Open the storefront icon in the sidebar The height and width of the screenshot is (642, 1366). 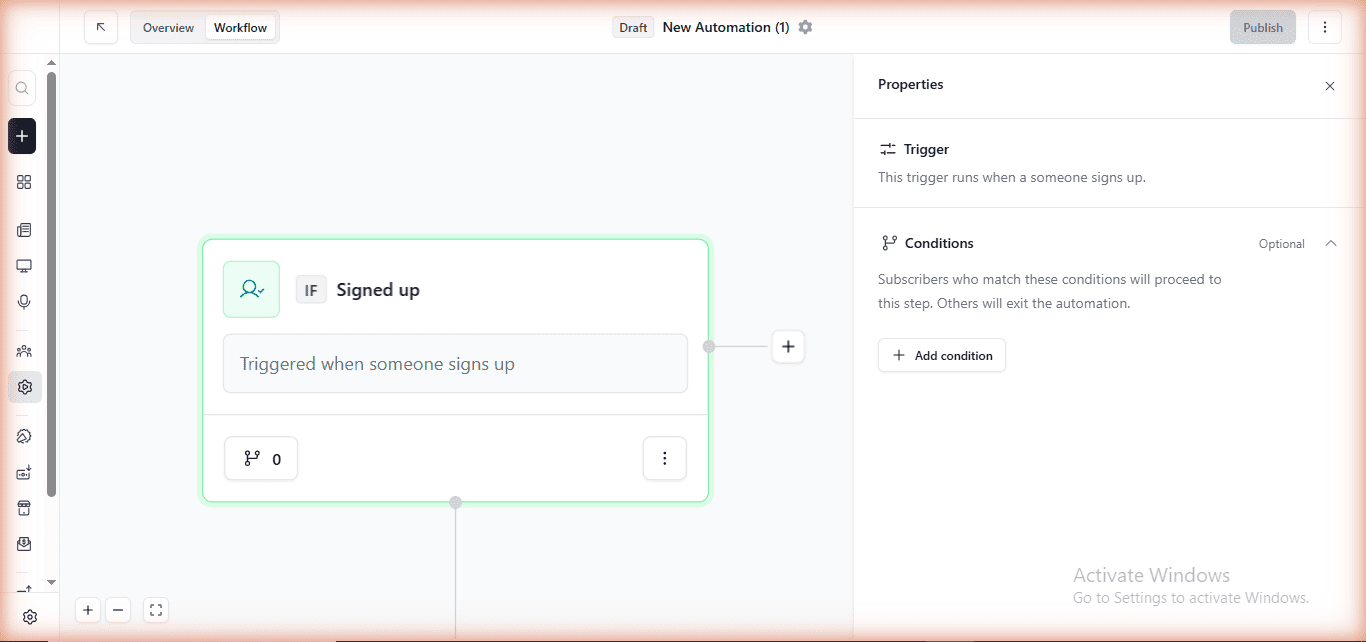(x=24, y=508)
